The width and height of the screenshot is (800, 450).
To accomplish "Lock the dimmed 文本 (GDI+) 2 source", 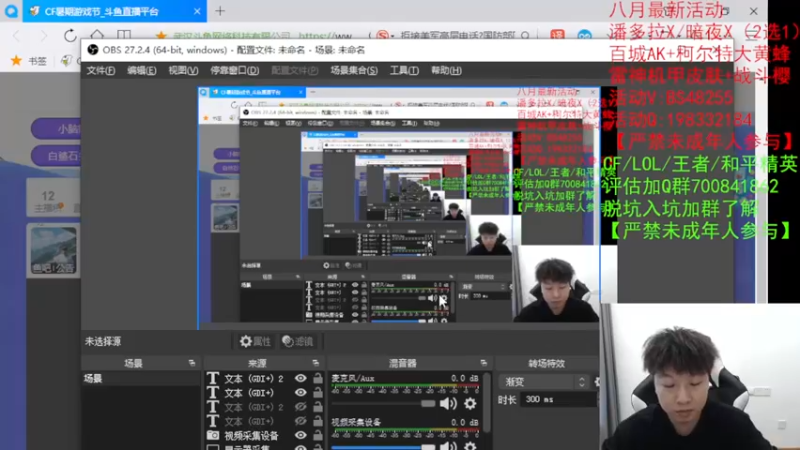I will [x=318, y=407].
